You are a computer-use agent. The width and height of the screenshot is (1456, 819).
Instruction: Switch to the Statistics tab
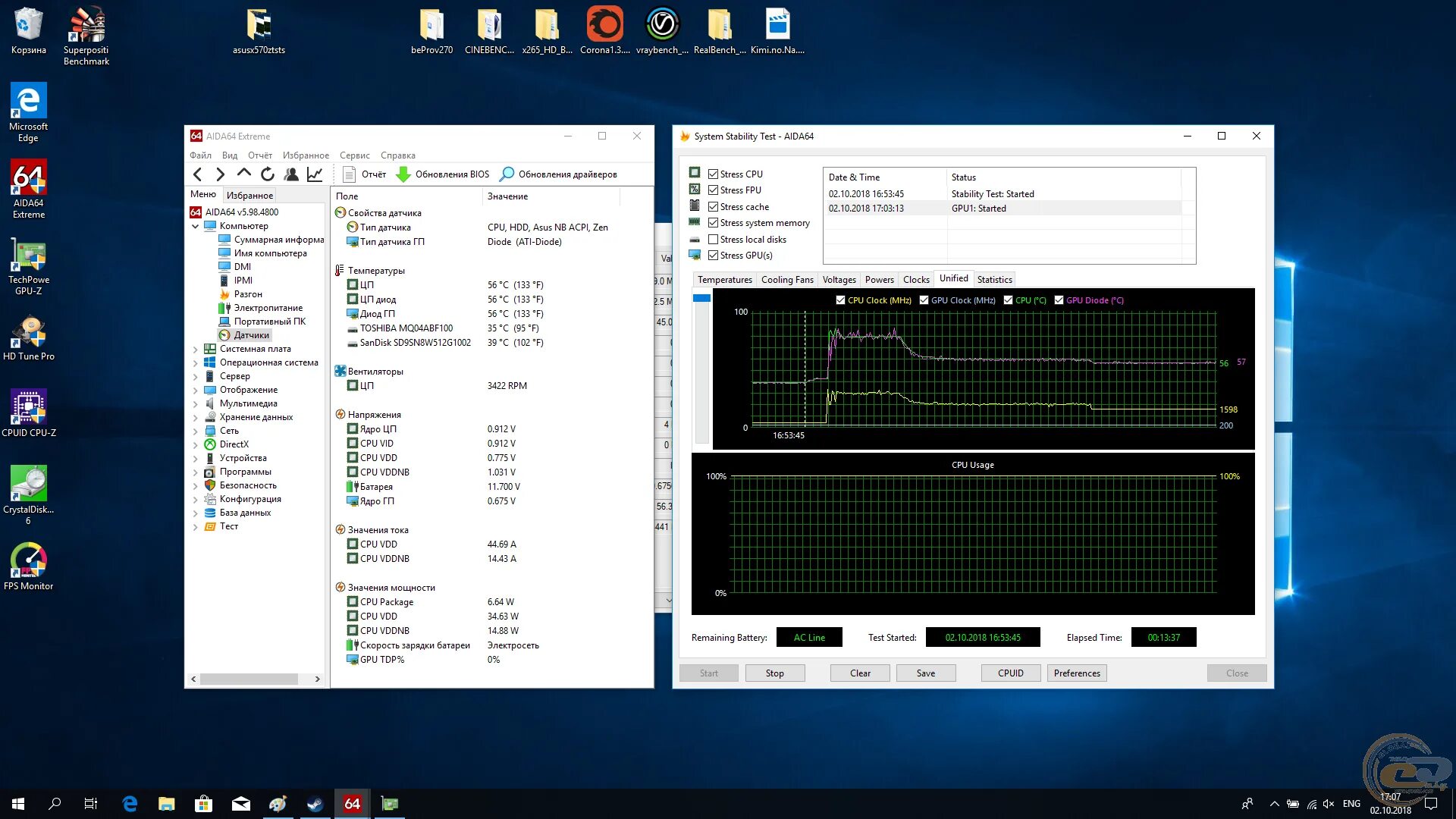(994, 279)
